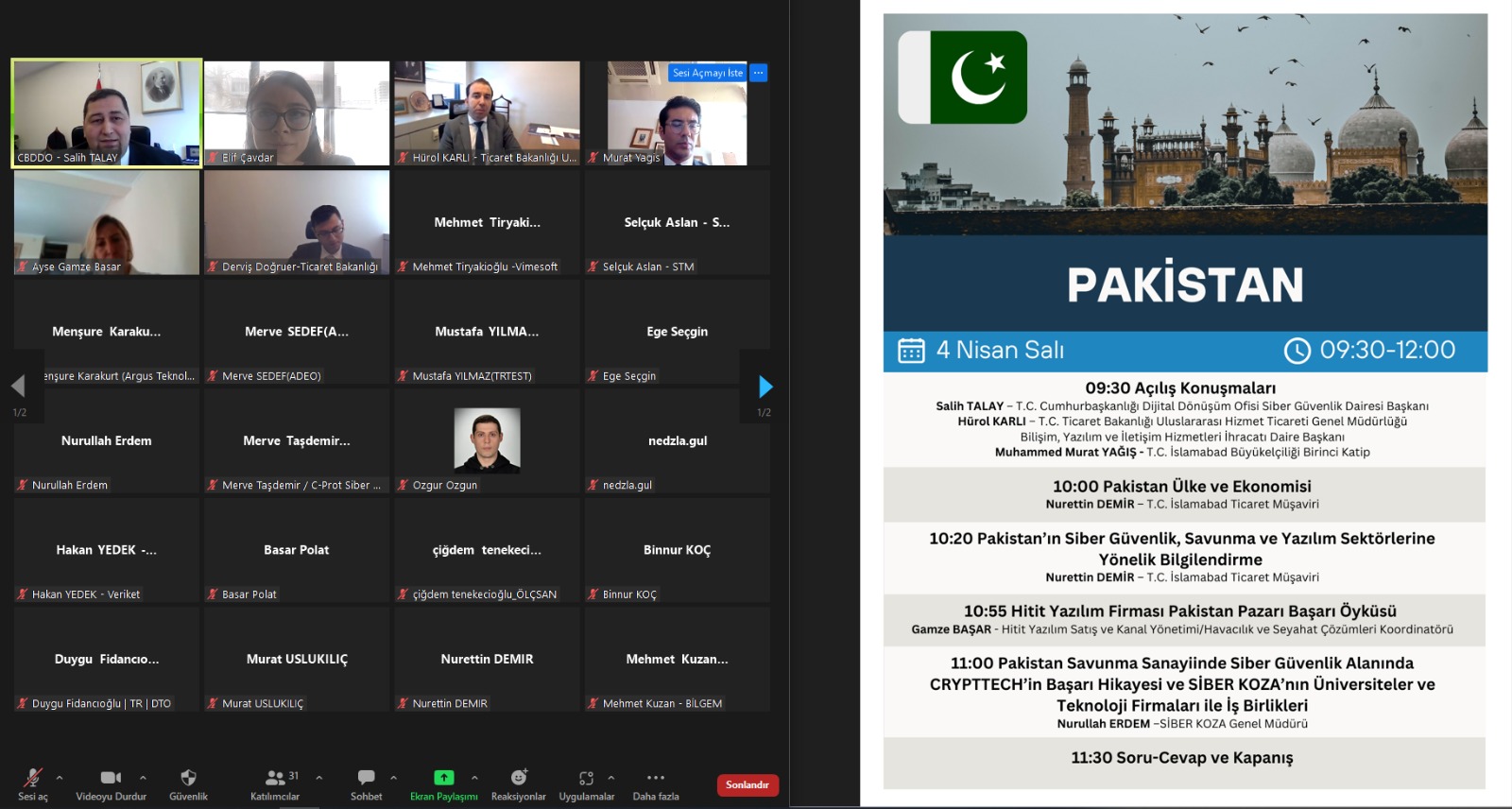Open Katılımcılar participants panel
This screenshot has height=809, width=1512.
[x=275, y=779]
